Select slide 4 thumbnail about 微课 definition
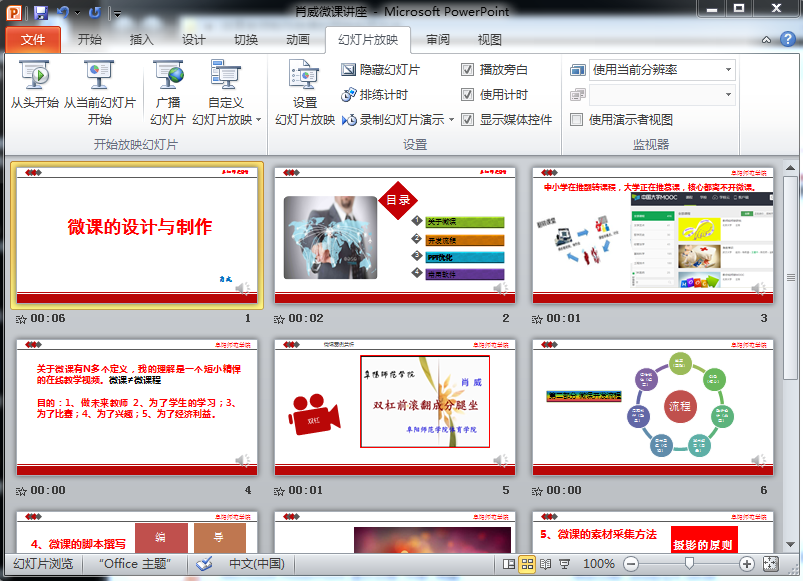Viewport: 803px width, 581px height. [137, 407]
